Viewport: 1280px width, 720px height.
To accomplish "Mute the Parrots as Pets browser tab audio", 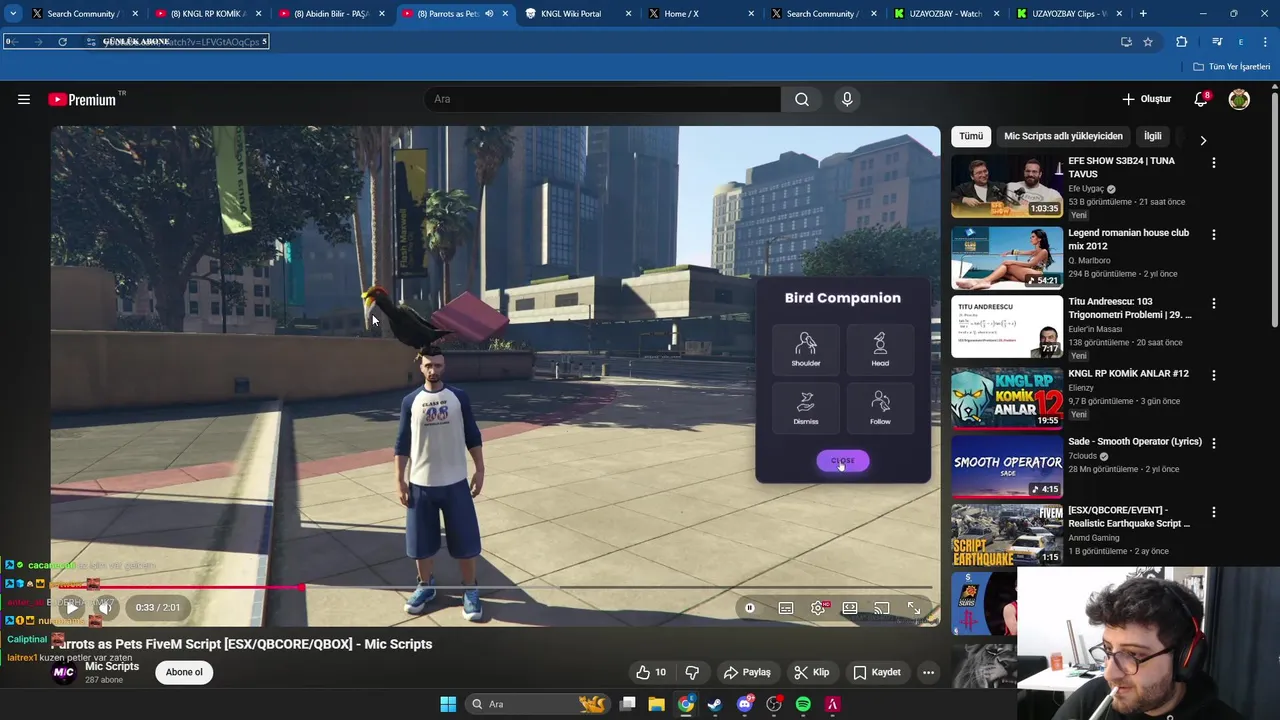I will pos(488,14).
